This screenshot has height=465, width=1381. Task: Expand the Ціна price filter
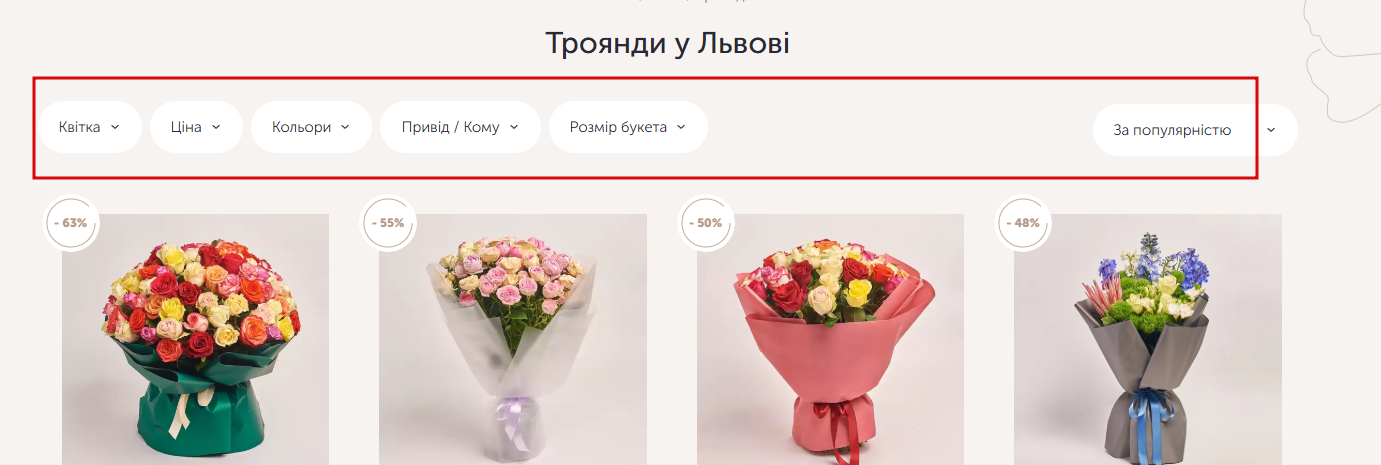click(x=196, y=127)
